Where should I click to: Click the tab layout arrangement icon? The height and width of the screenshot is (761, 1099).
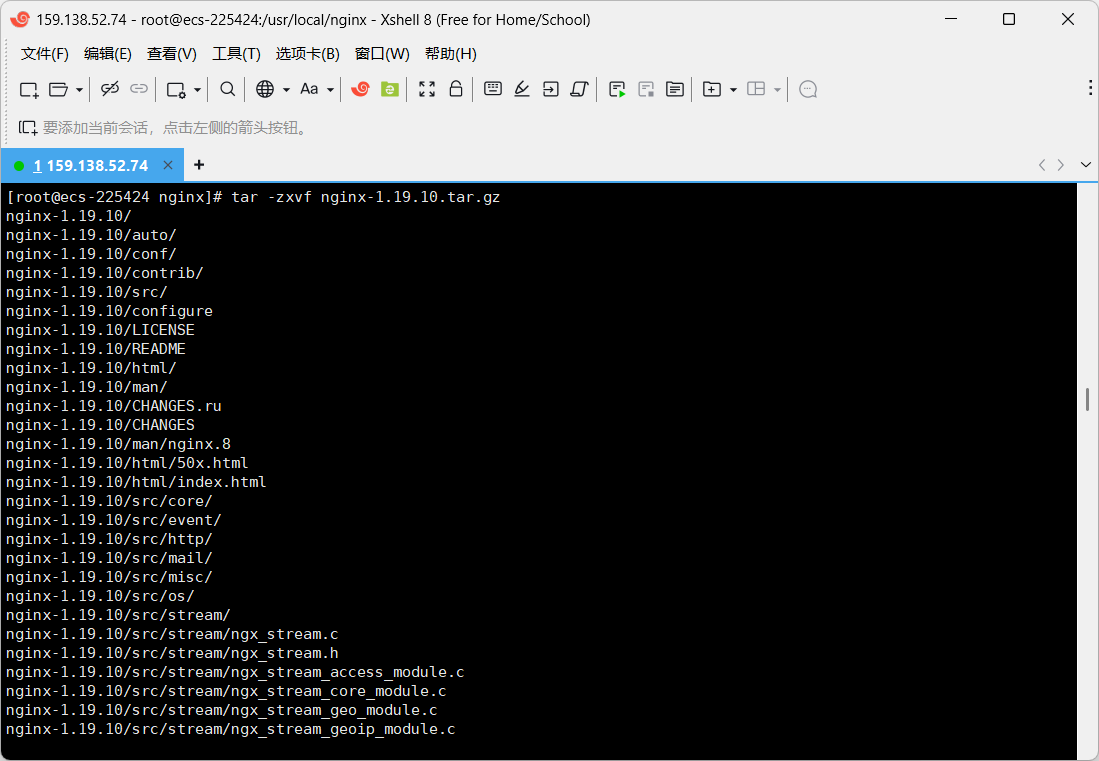(756, 89)
